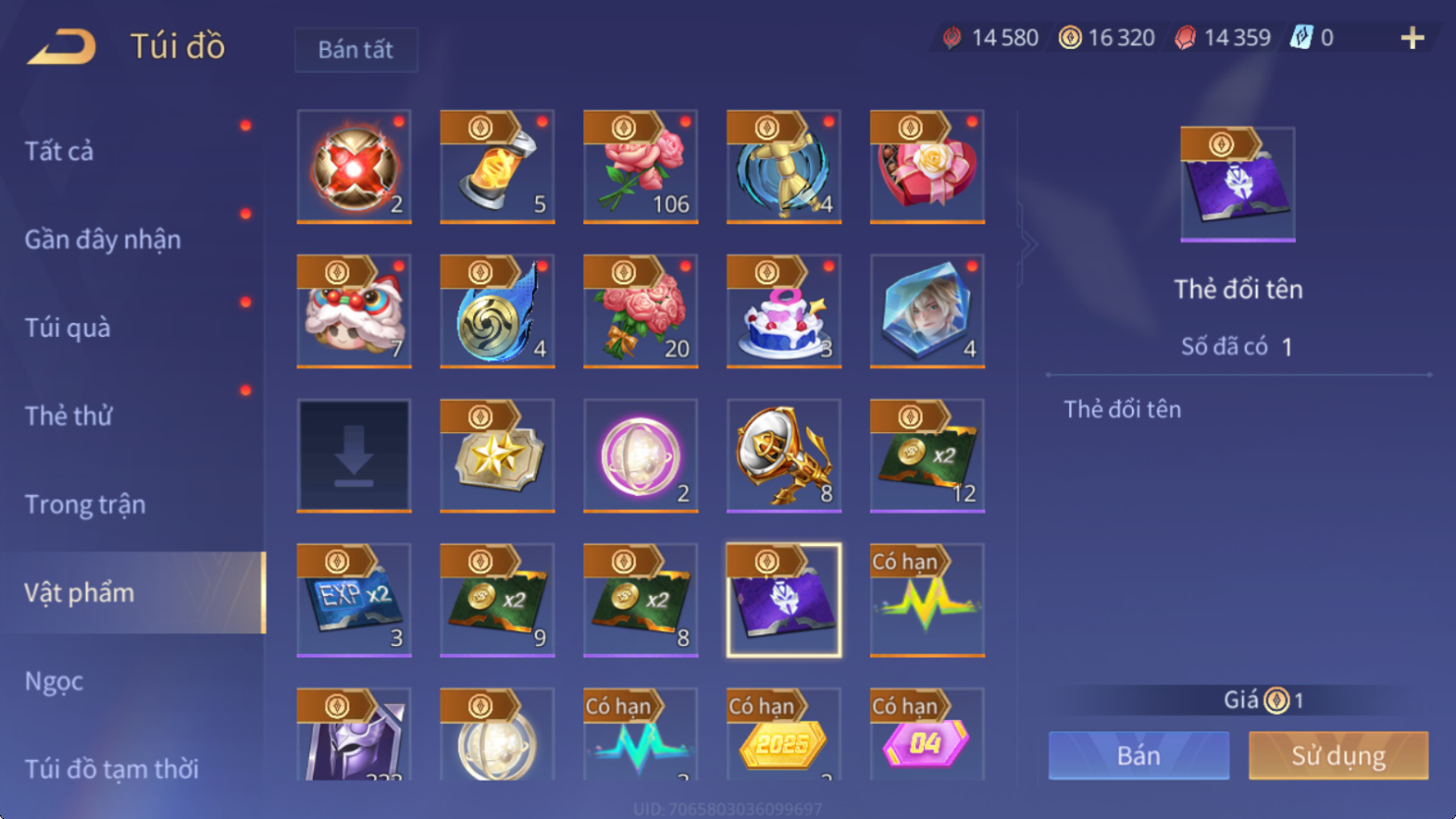Image resolution: width=1456 pixels, height=819 pixels.
Task: Tap the plus icon to add currency
Action: click(x=1412, y=37)
